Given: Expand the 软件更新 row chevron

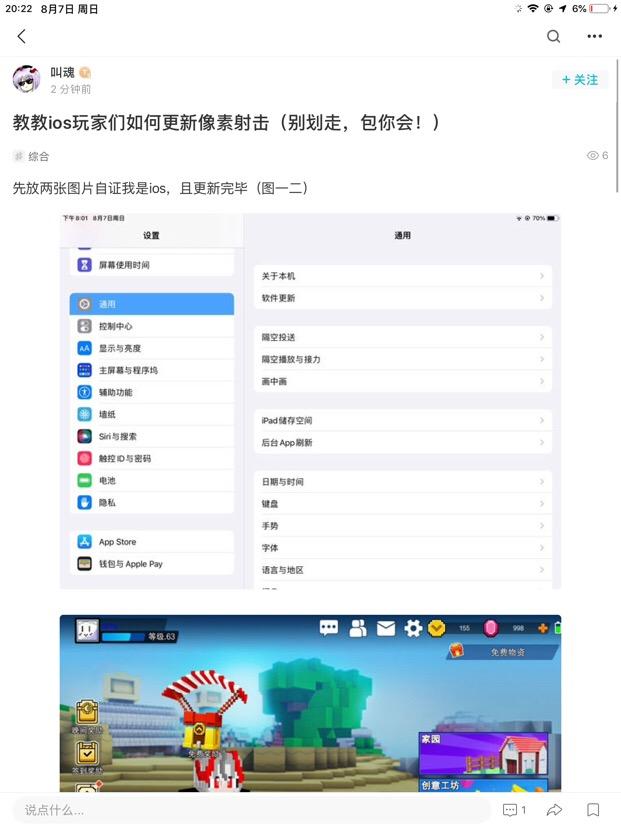Looking at the screenshot, I should click(542, 298).
